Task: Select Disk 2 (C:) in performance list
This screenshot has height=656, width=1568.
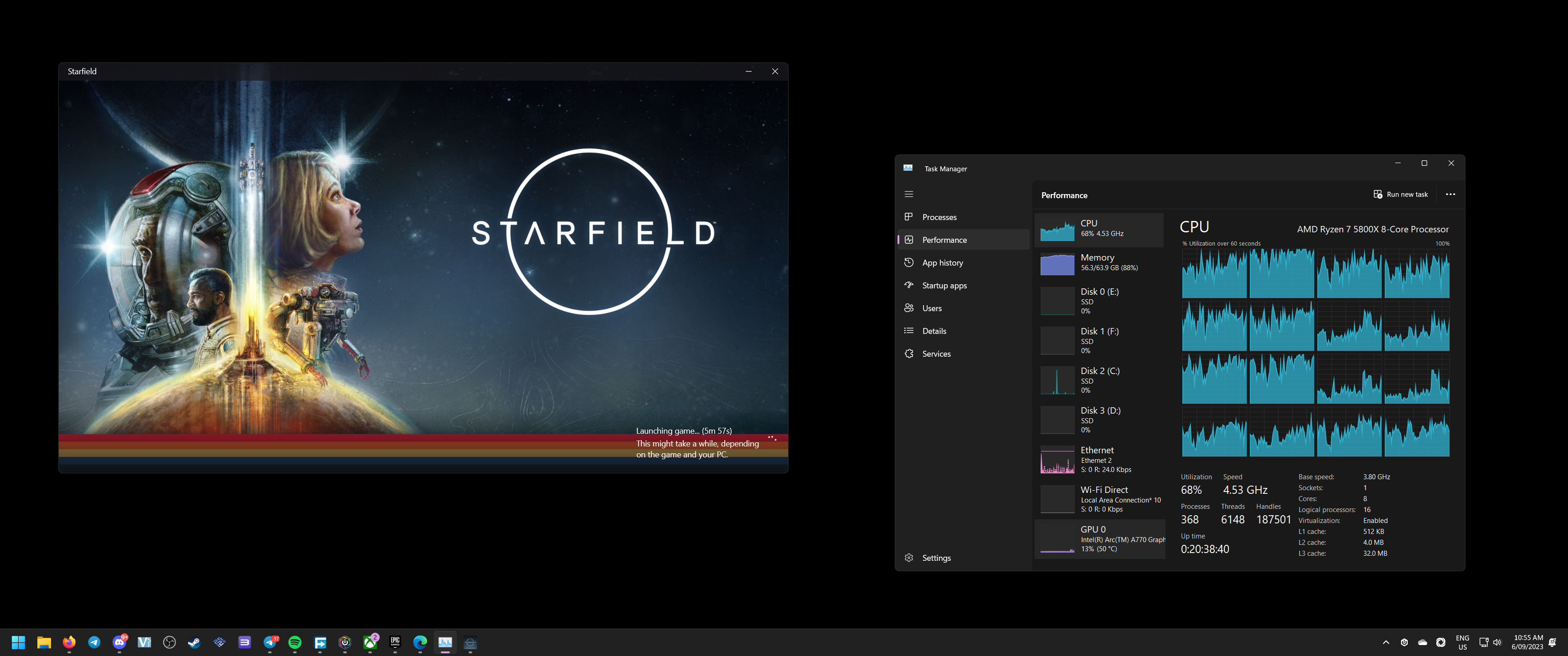Action: [1099, 380]
